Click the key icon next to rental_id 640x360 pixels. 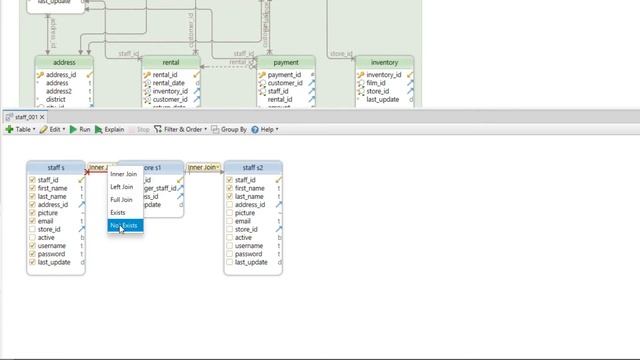coord(147,75)
